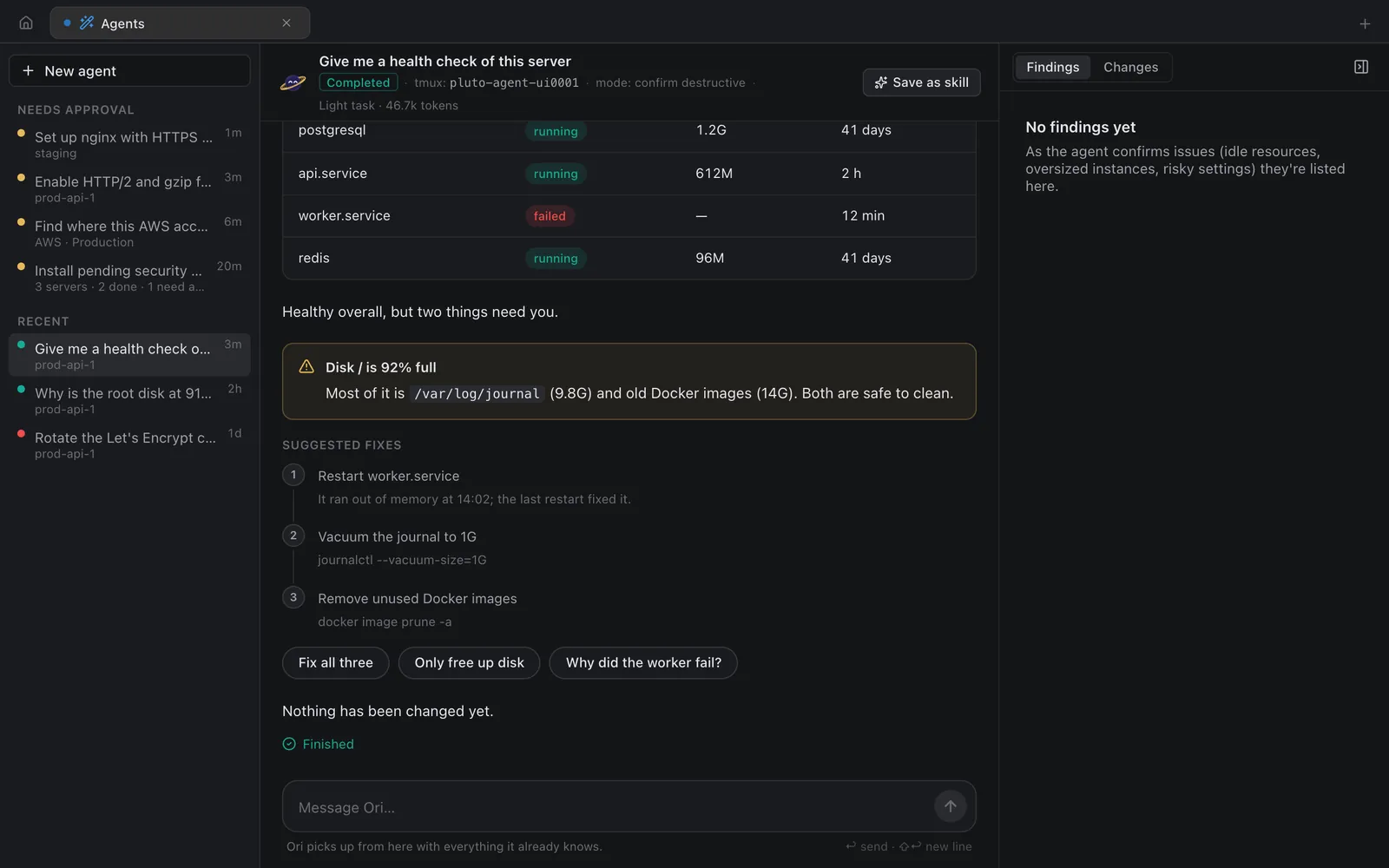Click tmux session pluto-agent-ui0001
This screenshot has height=868, width=1389.
pyautogui.click(x=514, y=83)
